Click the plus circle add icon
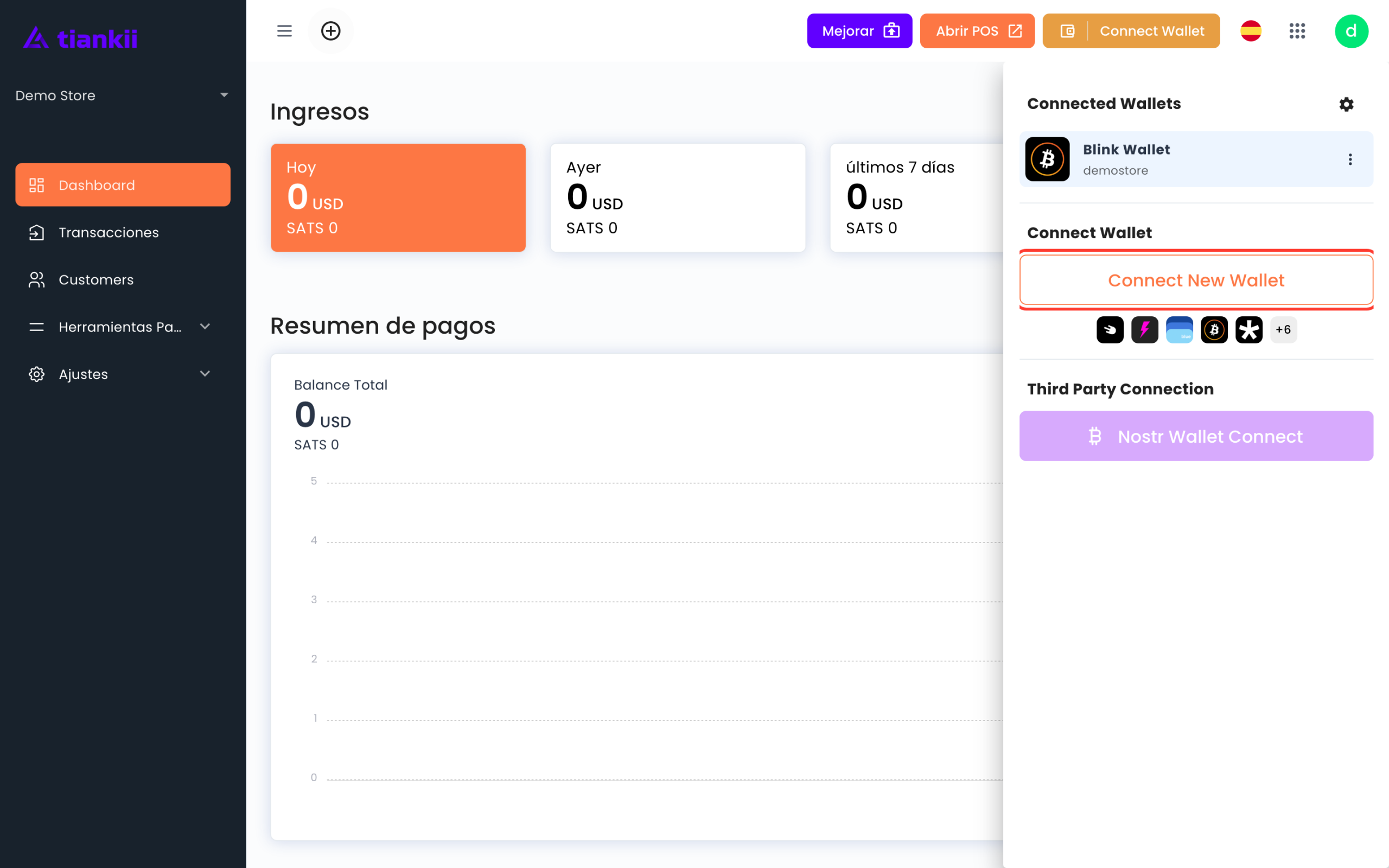This screenshot has width=1389, height=868. [x=330, y=31]
